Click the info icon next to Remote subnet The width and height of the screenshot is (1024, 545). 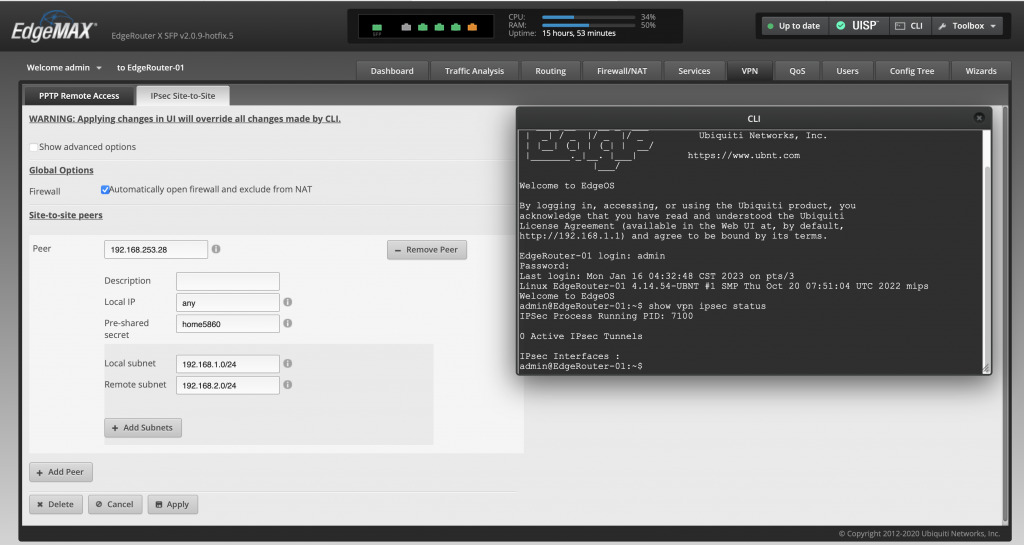pos(287,385)
